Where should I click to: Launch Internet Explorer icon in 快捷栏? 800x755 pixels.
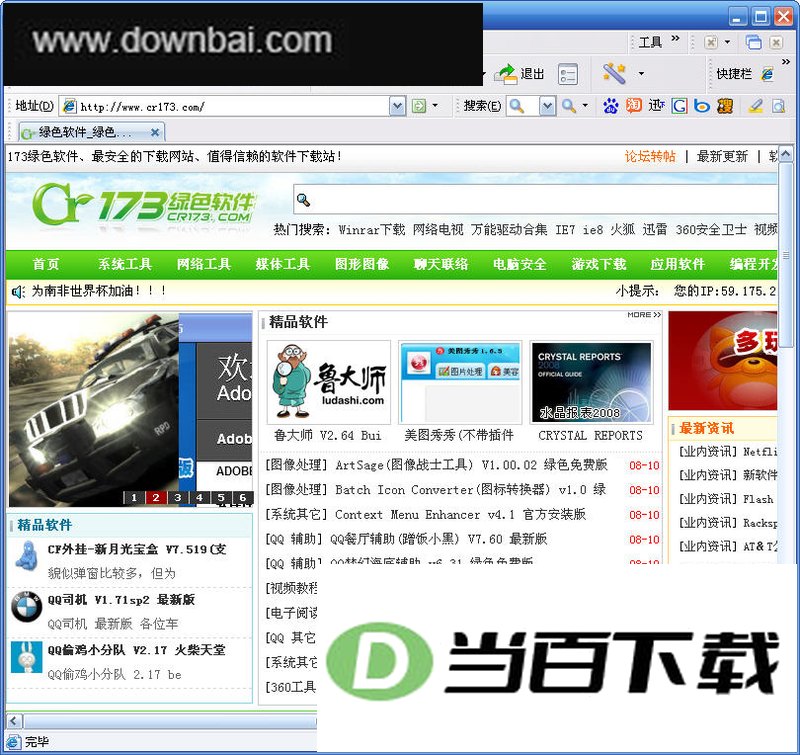tap(767, 74)
